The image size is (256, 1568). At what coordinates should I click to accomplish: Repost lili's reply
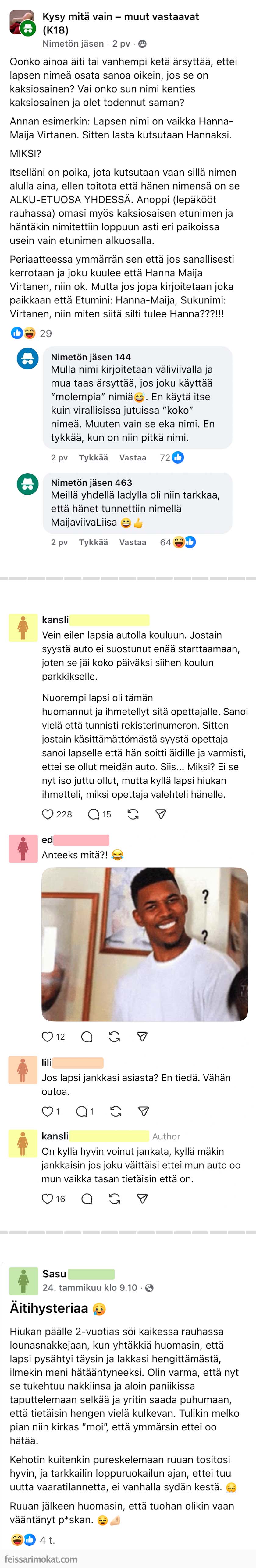coord(116,1111)
